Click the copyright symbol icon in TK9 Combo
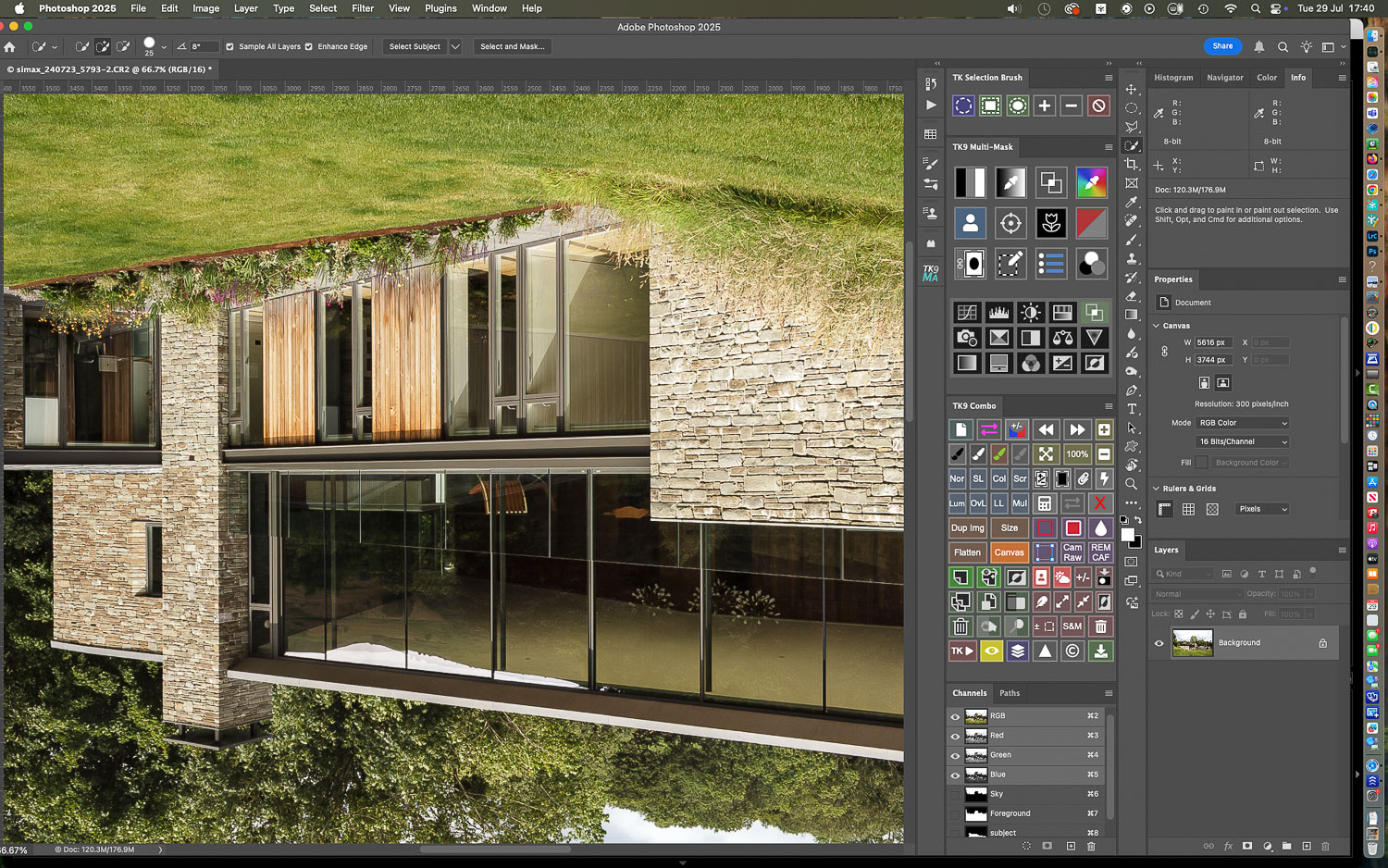The image size is (1388, 868). click(1072, 651)
